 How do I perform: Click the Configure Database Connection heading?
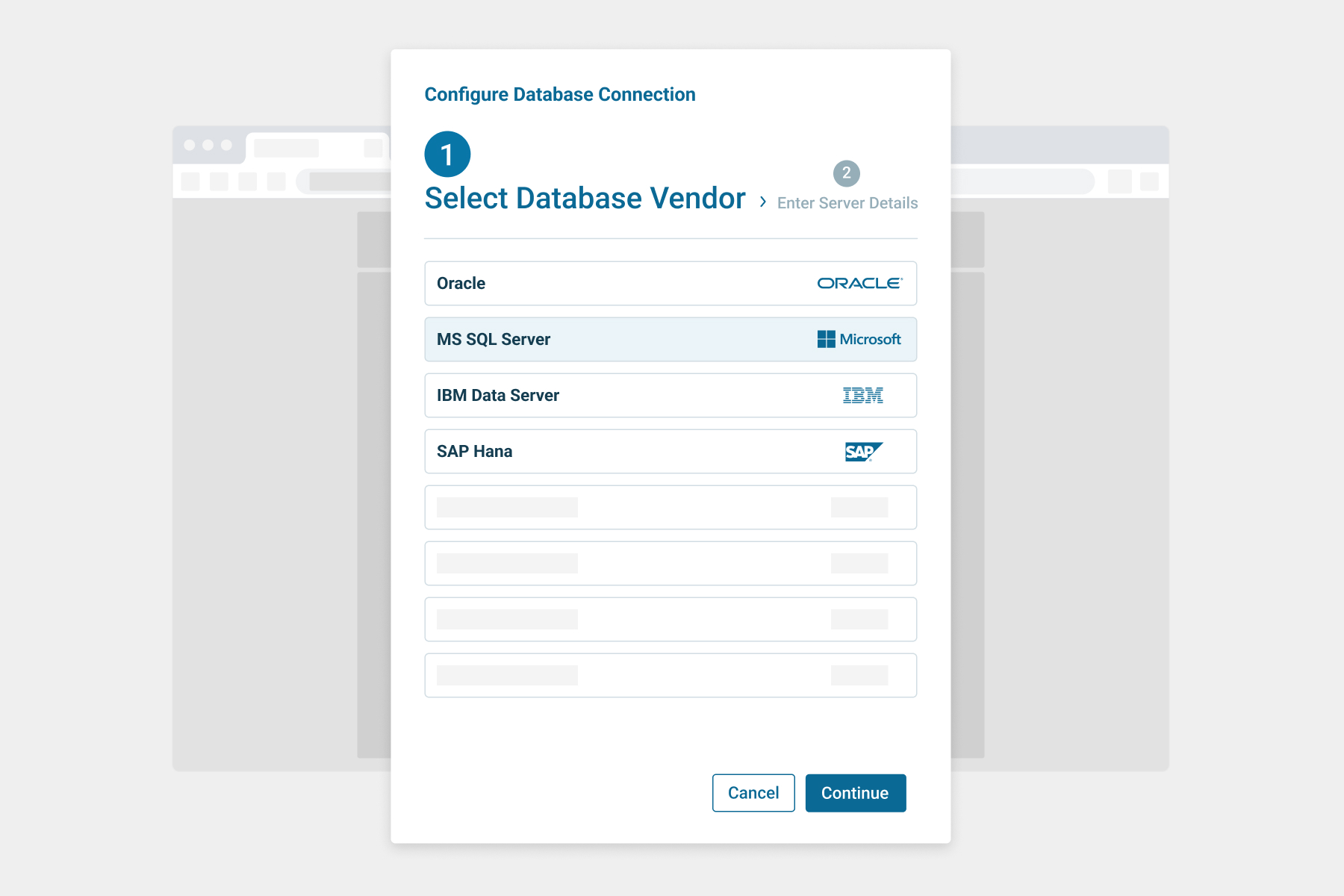(x=560, y=95)
